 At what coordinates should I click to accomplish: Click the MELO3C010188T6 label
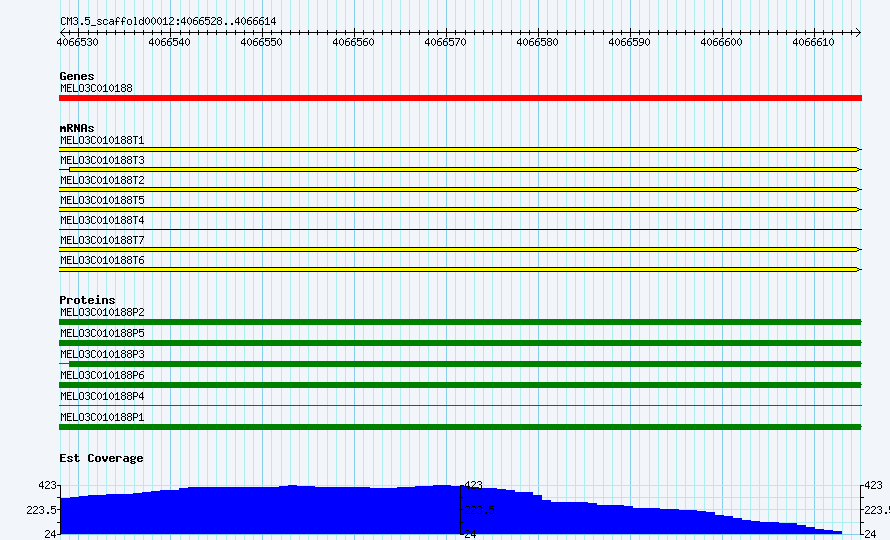pyautogui.click(x=102, y=260)
